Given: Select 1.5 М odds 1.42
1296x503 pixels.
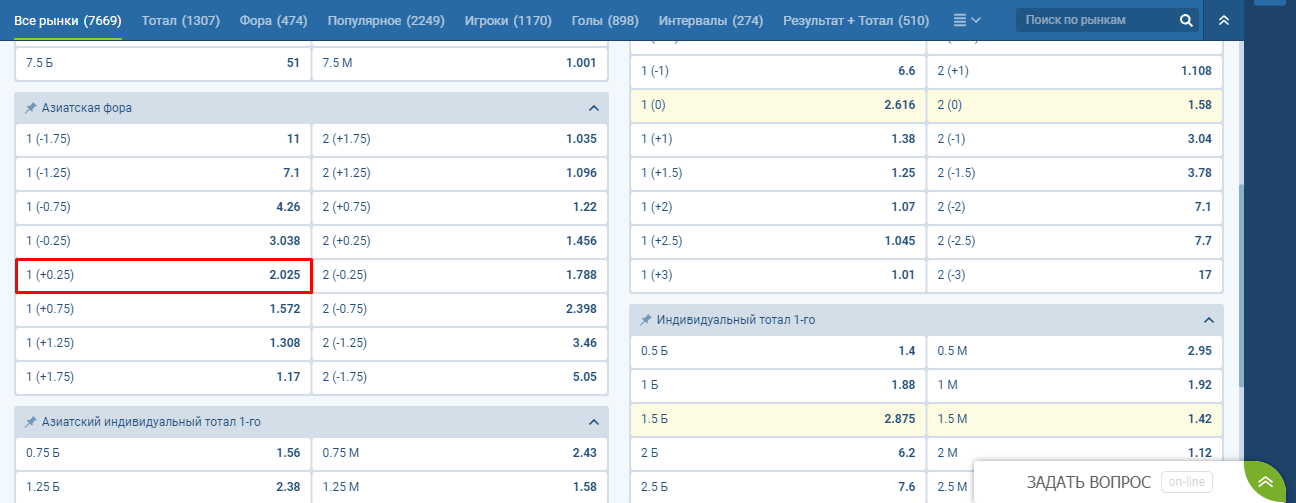Looking at the screenshot, I should click(1074, 419).
